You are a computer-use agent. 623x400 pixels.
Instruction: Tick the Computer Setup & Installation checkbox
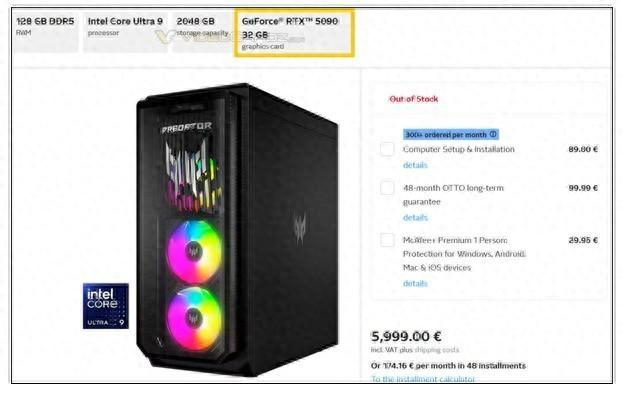387,149
